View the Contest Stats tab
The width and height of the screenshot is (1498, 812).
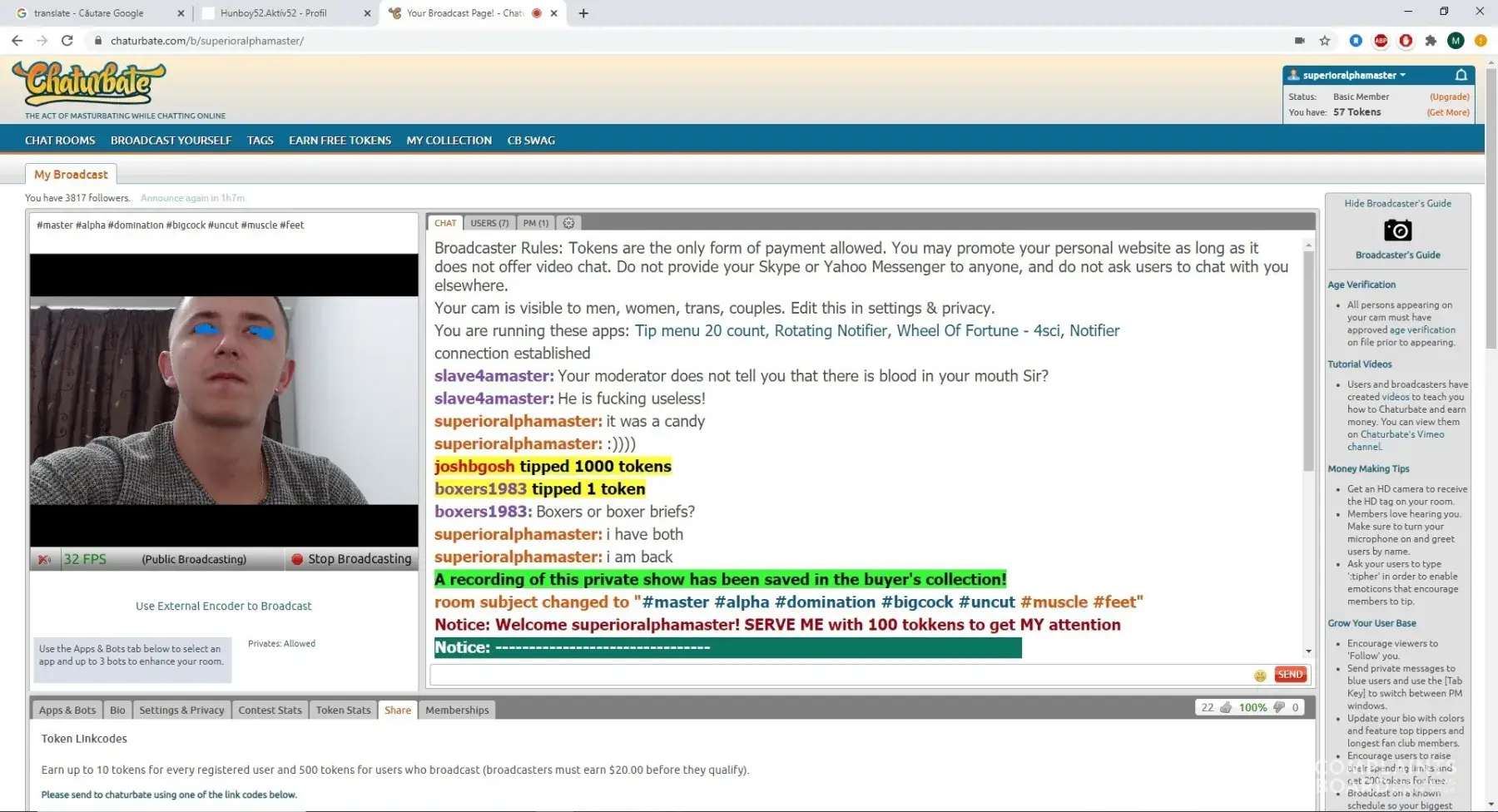click(270, 710)
